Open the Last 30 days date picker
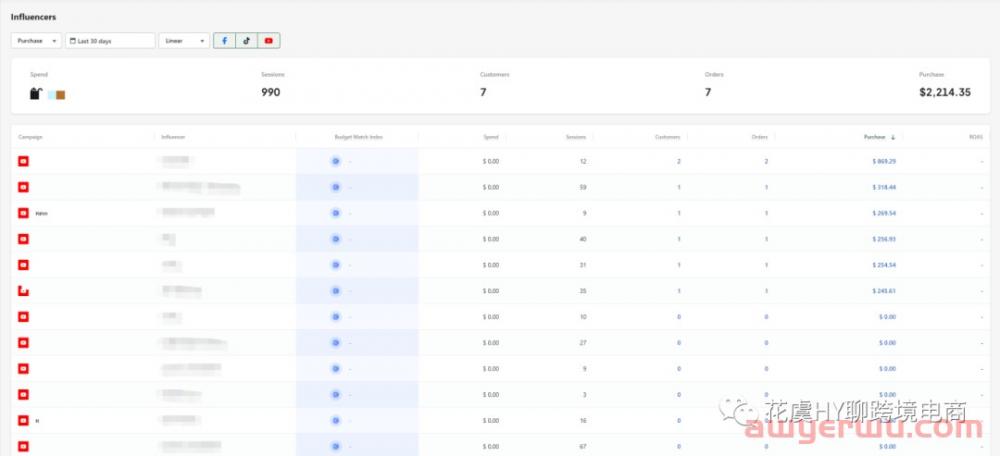1000x456 pixels. (110, 41)
